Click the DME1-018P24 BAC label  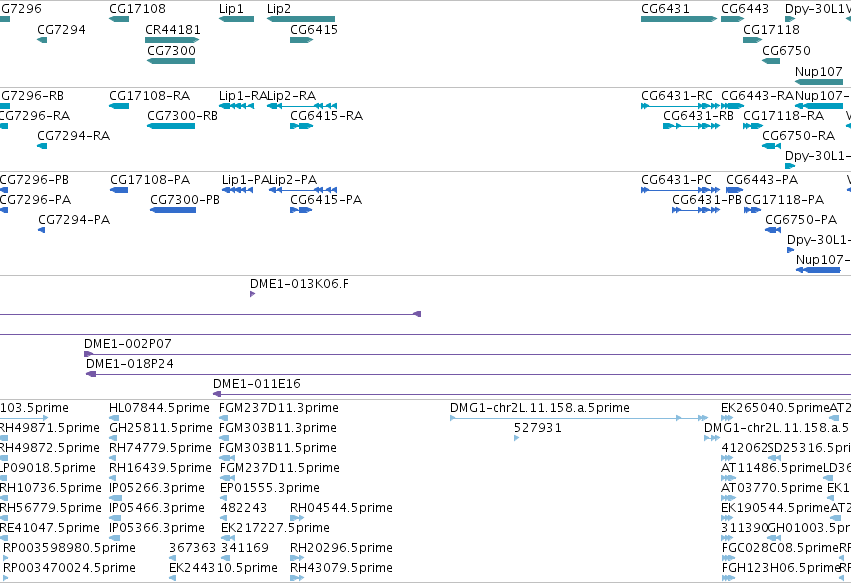pyautogui.click(x=130, y=364)
